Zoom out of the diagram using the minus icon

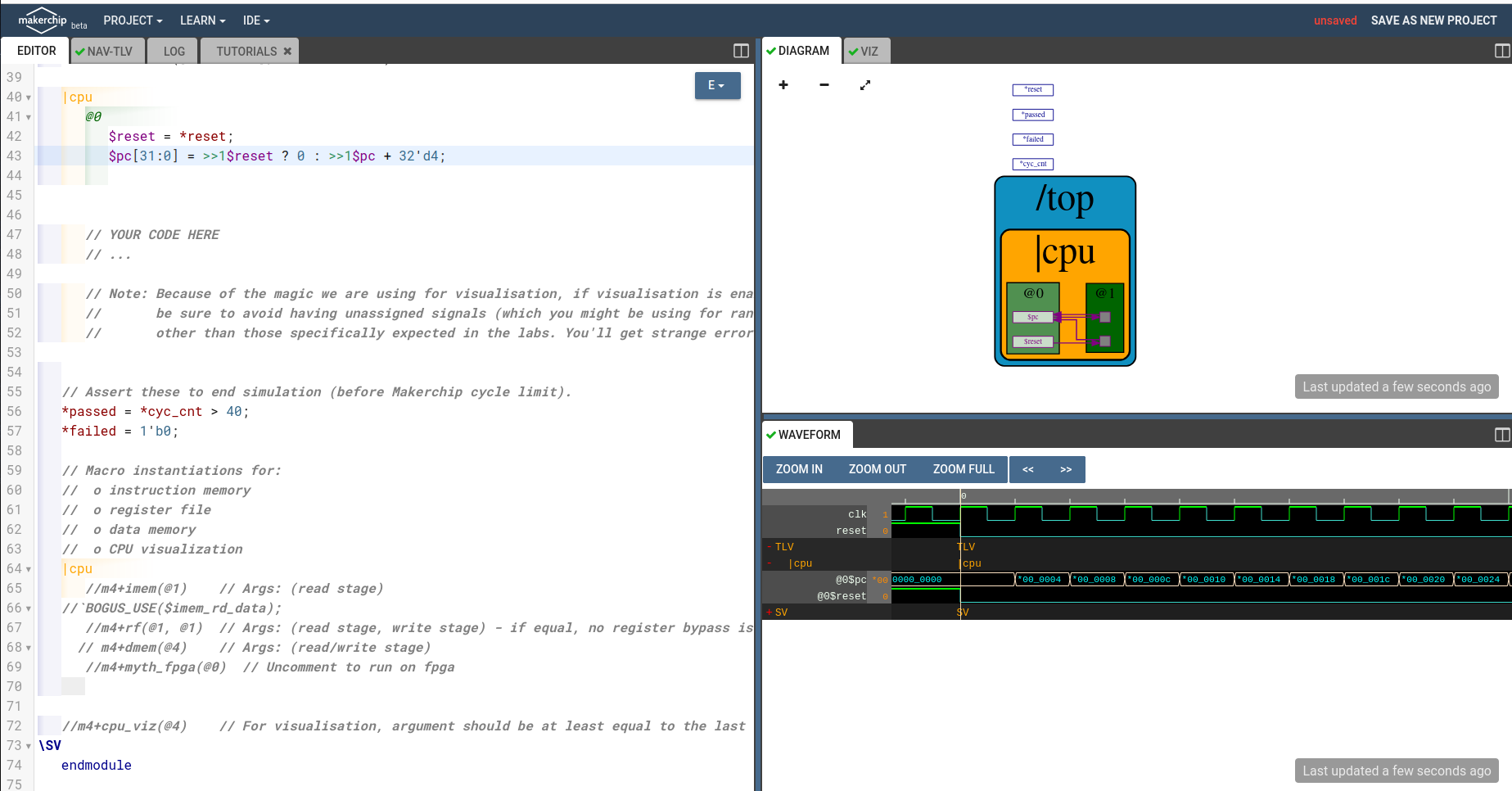(x=824, y=85)
